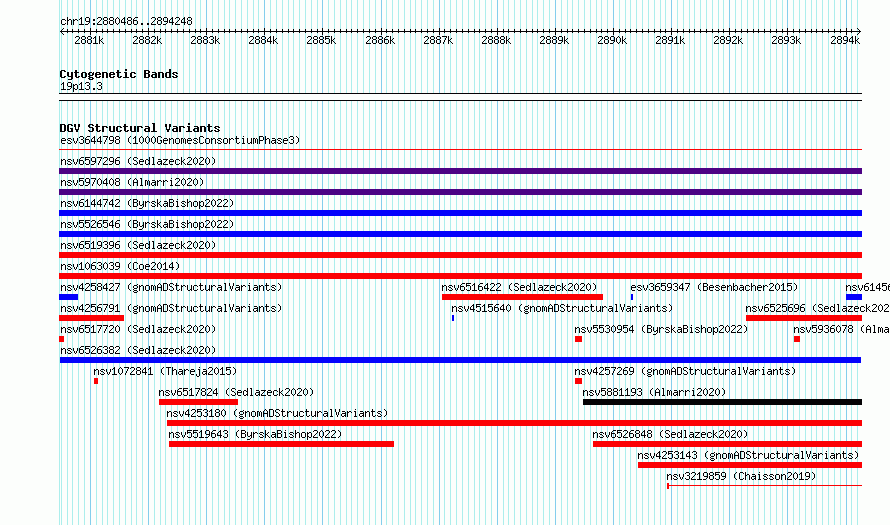
Task: Click nsv6526848 (Sedlazeck2020) label
Action: pos(670,434)
